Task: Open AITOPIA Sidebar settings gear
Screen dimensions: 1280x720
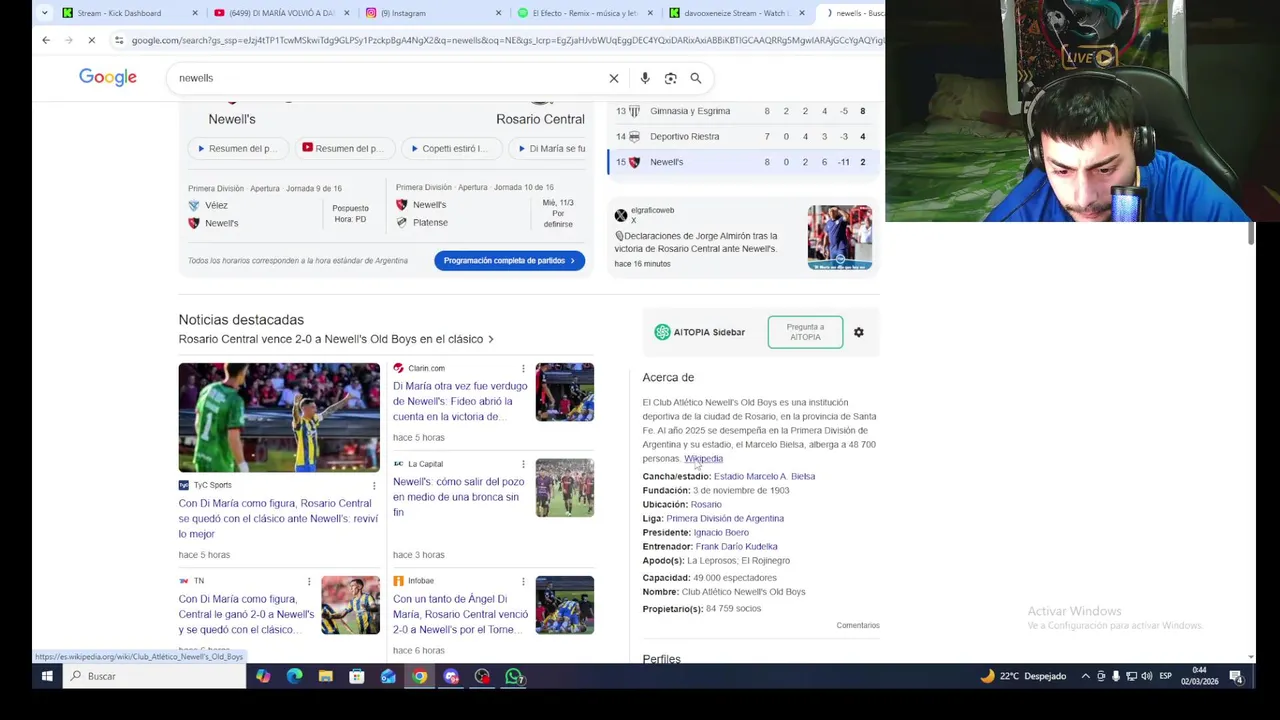Action: (859, 332)
